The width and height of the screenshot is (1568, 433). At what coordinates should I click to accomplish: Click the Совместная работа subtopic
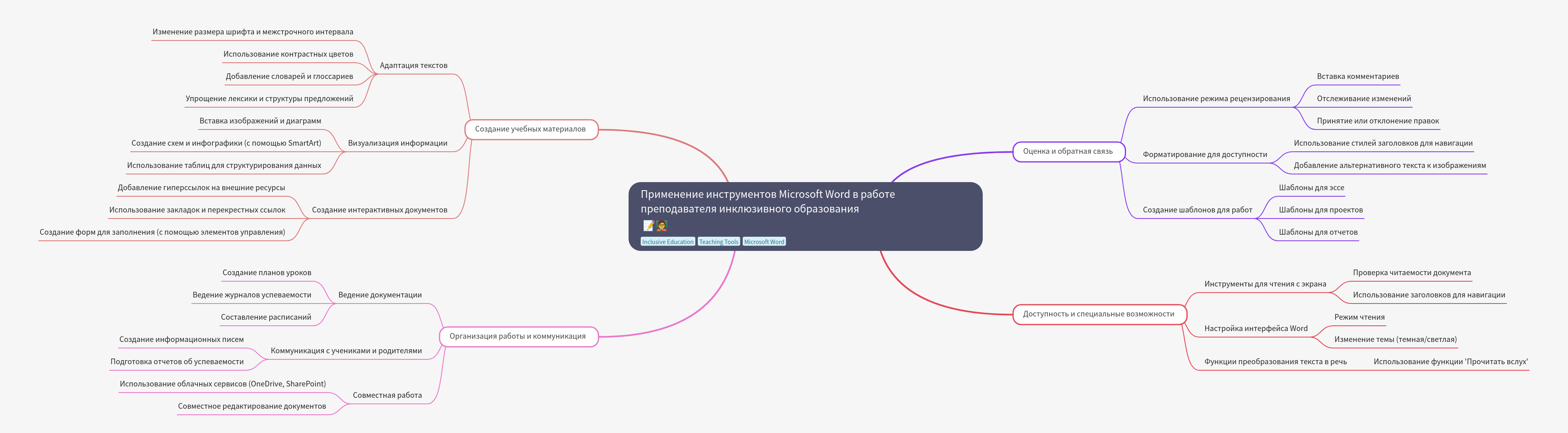387,395
